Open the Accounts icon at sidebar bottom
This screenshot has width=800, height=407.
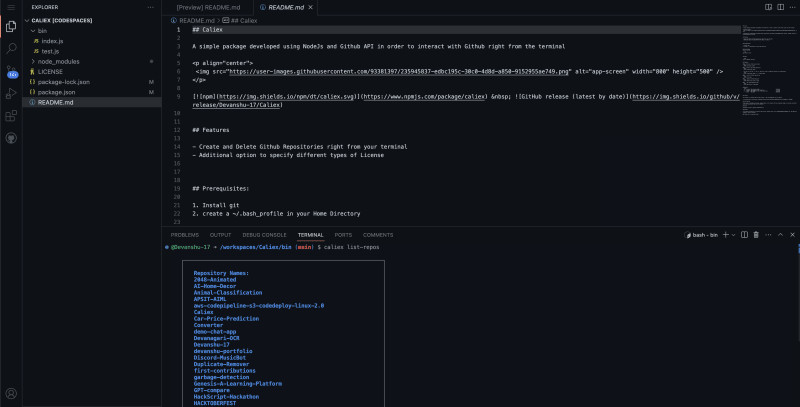click(11, 393)
